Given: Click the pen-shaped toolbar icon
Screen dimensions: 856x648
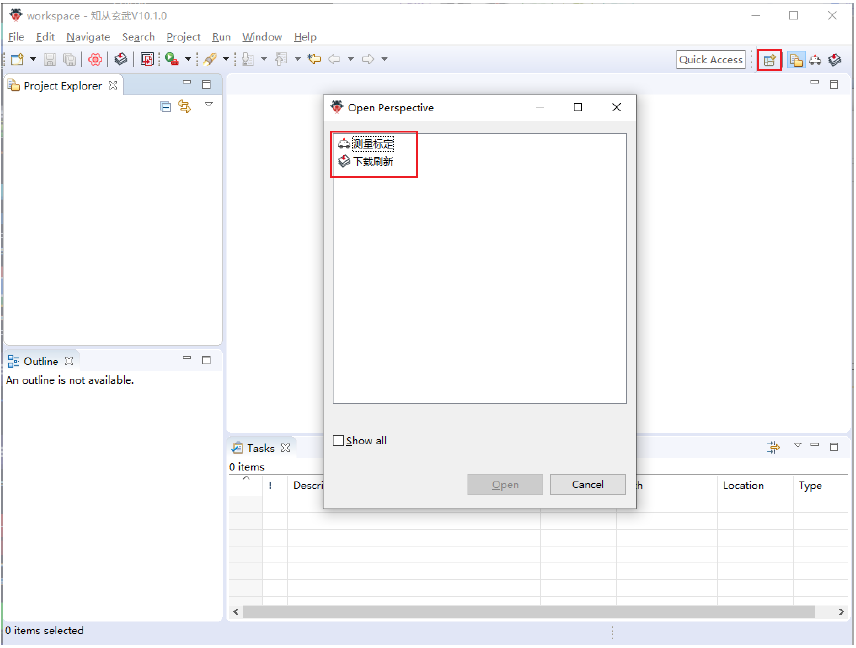Looking at the screenshot, I should [210, 59].
